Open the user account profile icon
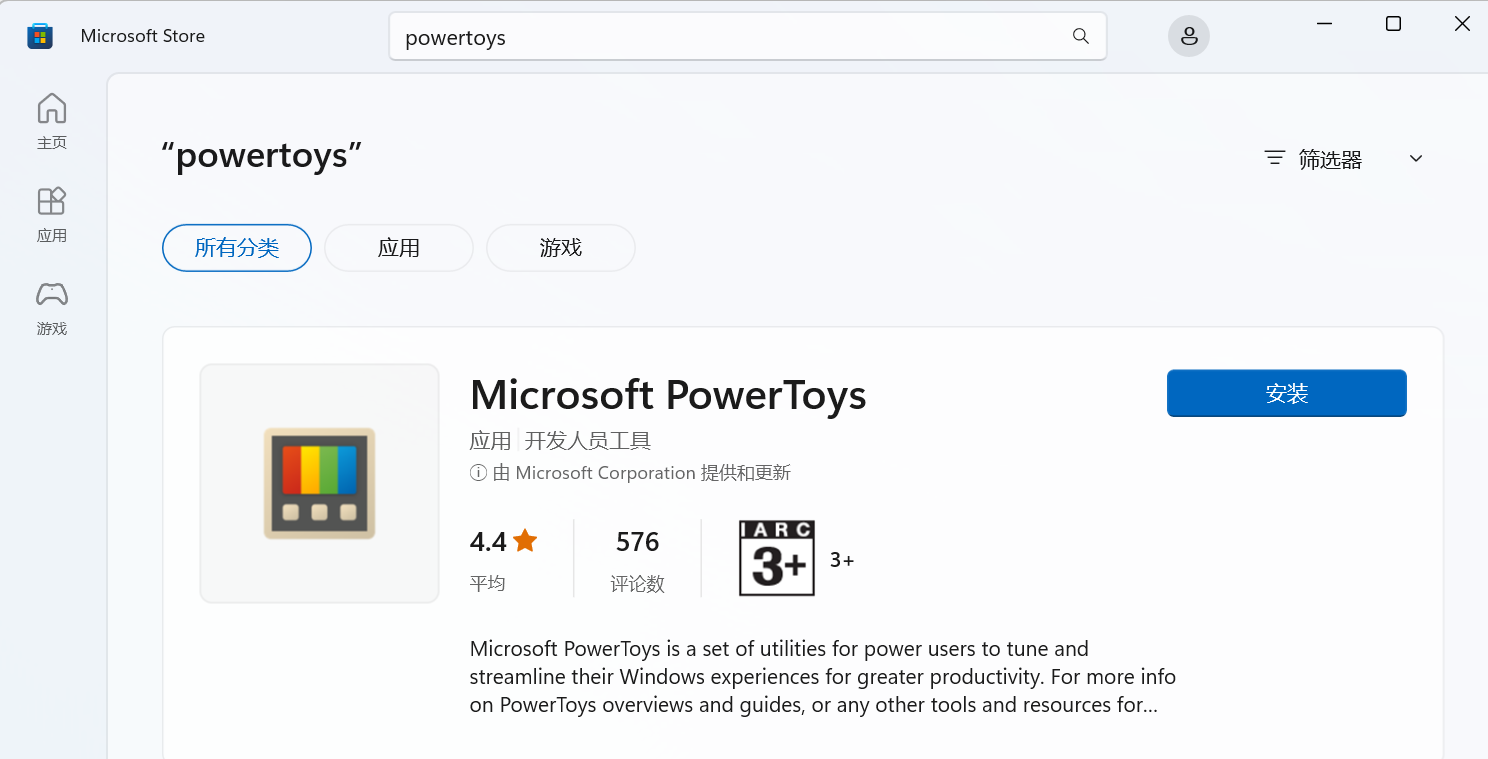 pyautogui.click(x=1188, y=36)
